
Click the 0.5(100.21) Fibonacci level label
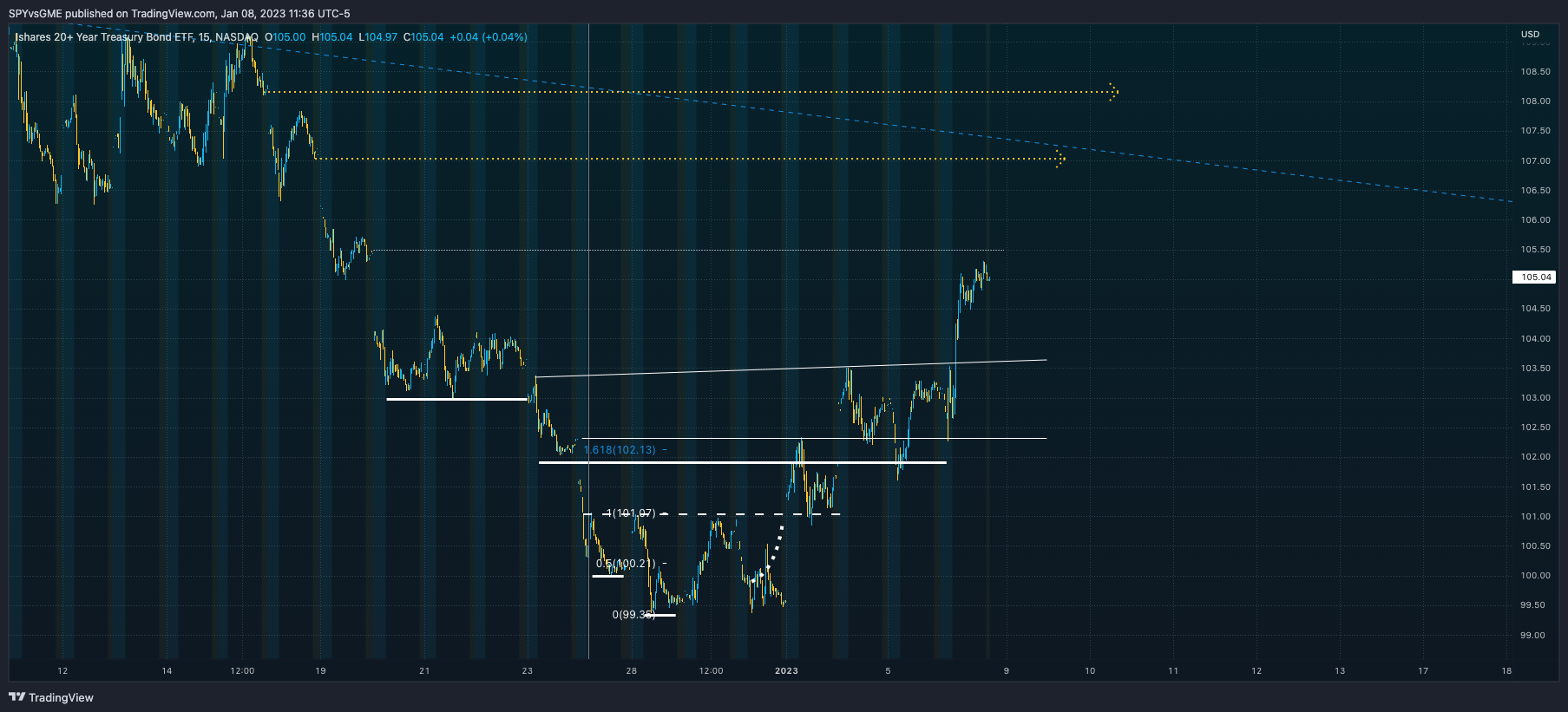click(x=626, y=564)
